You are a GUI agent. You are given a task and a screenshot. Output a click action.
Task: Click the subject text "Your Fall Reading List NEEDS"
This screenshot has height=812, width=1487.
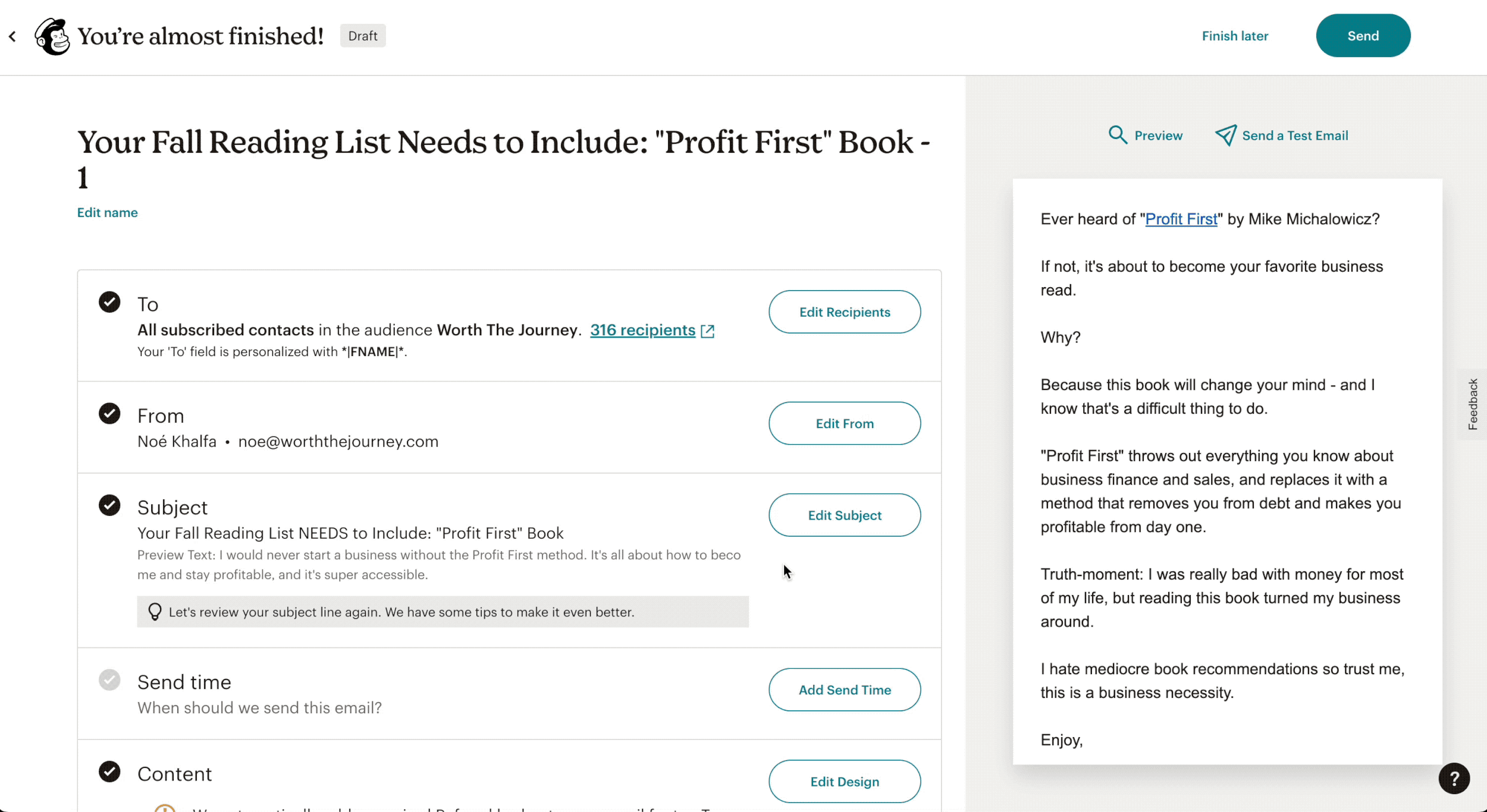tap(243, 533)
